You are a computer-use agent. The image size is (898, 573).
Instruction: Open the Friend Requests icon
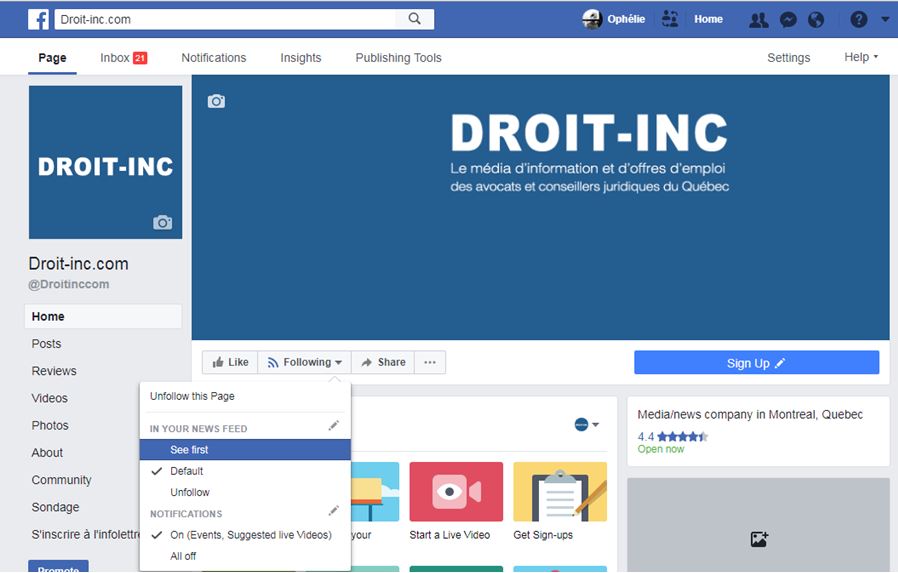759,19
